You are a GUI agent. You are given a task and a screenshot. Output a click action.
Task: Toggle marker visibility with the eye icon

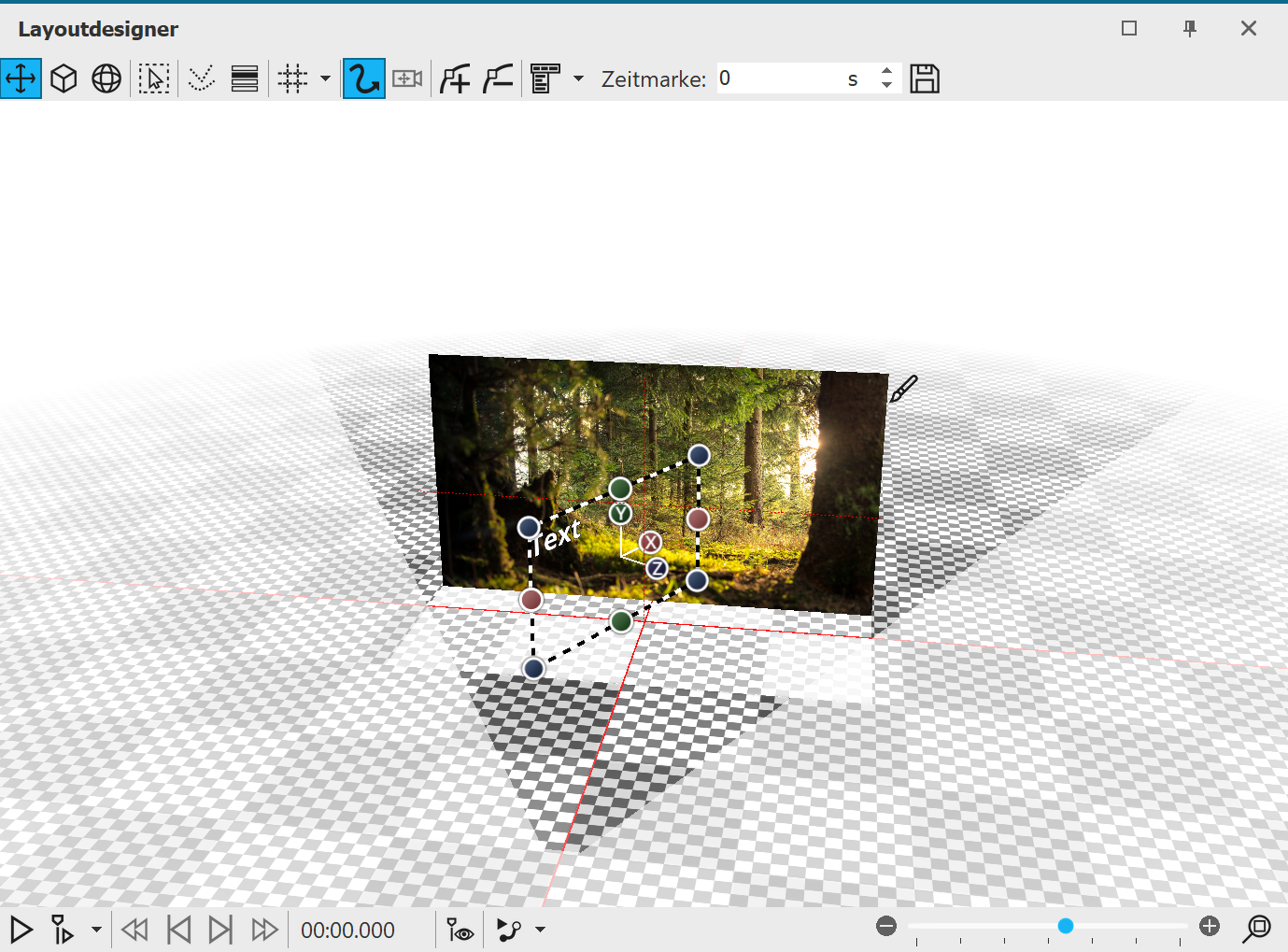459,930
